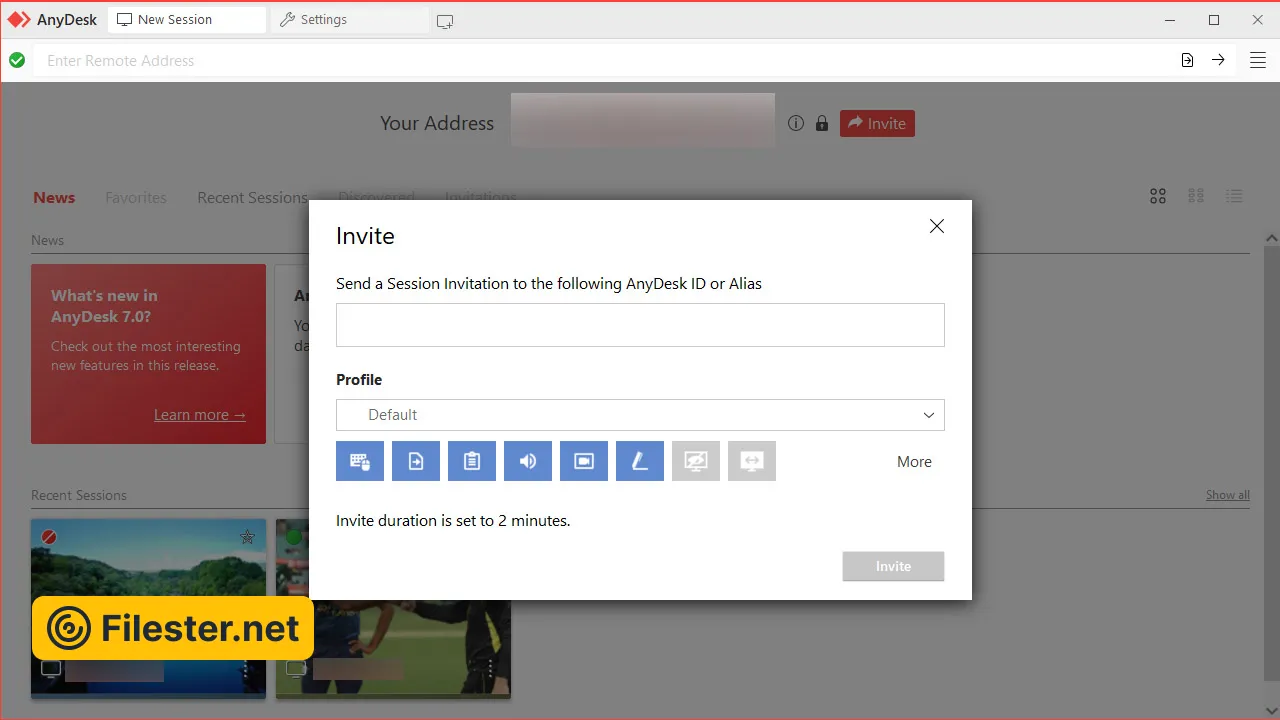Toggle session recording permission icon

pos(584,461)
